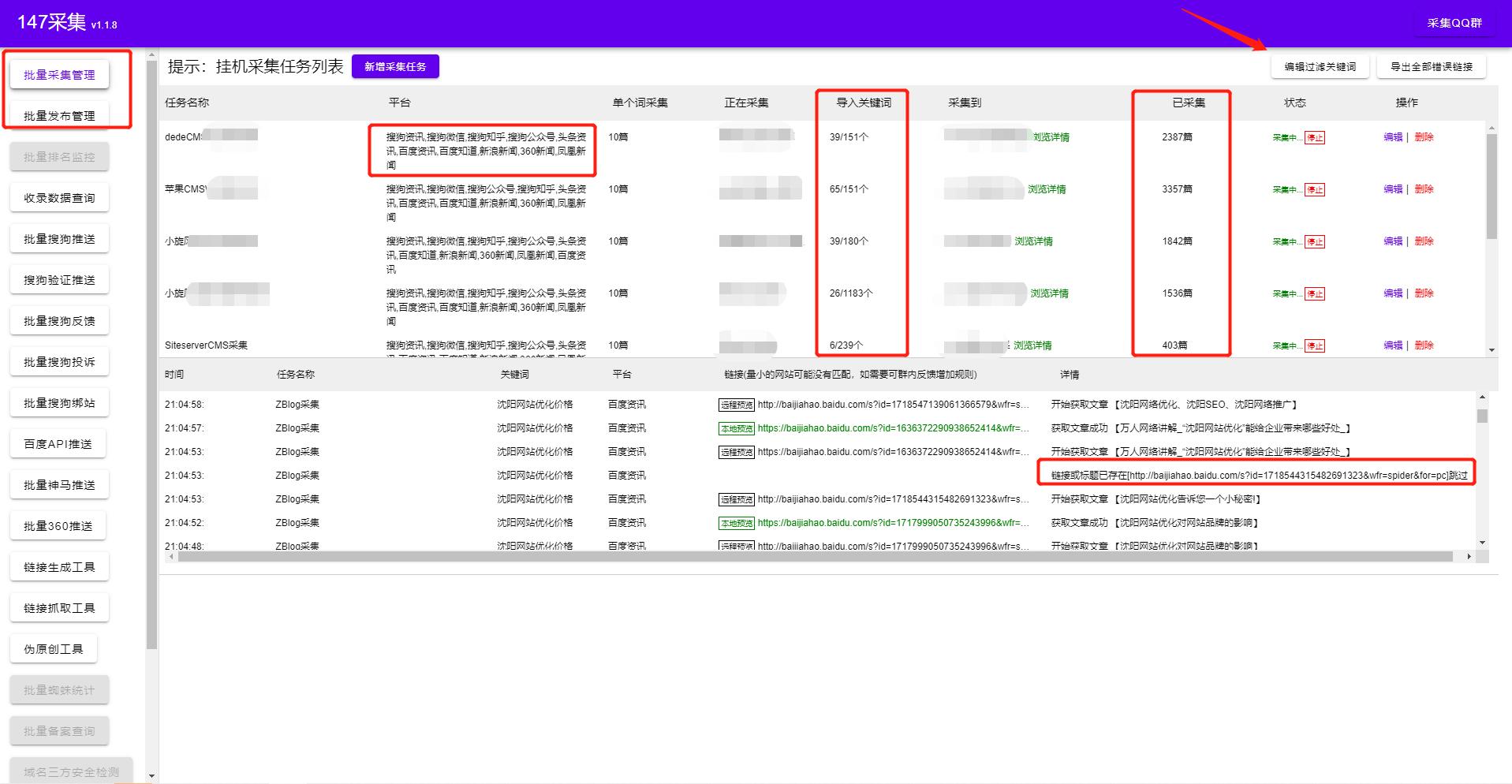The width and height of the screenshot is (1512, 784).
Task: Stop the SiteserverCMS采集 task
Action: [x=1315, y=345]
